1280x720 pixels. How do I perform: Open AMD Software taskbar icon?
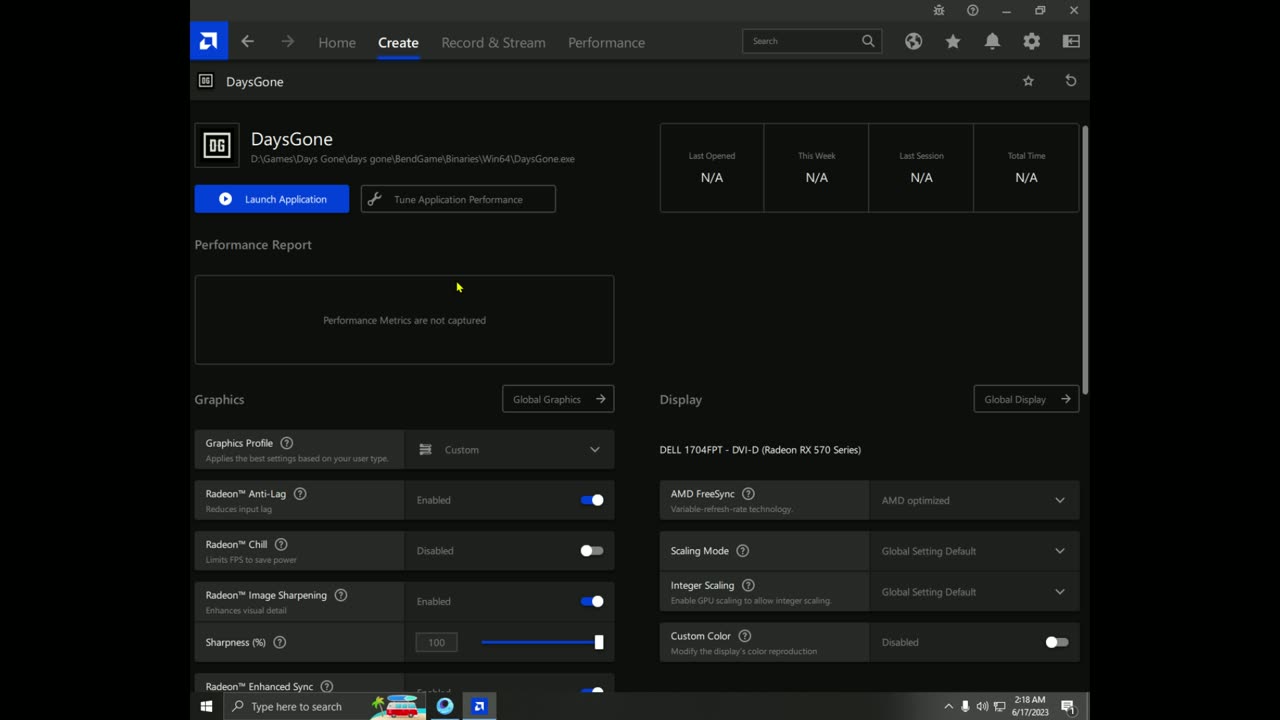[x=479, y=706]
